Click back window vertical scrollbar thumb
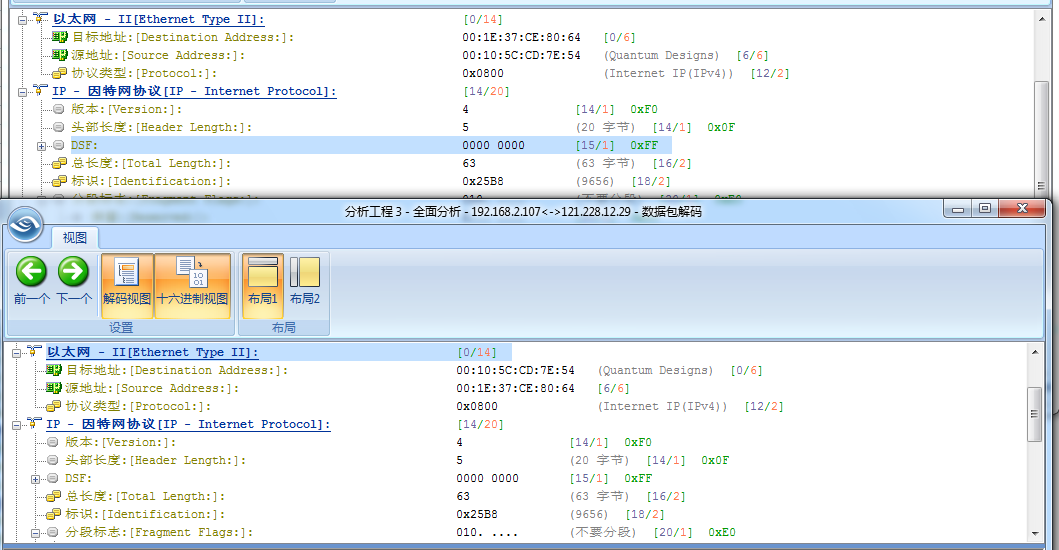The image size is (1059, 550). 1042,139
